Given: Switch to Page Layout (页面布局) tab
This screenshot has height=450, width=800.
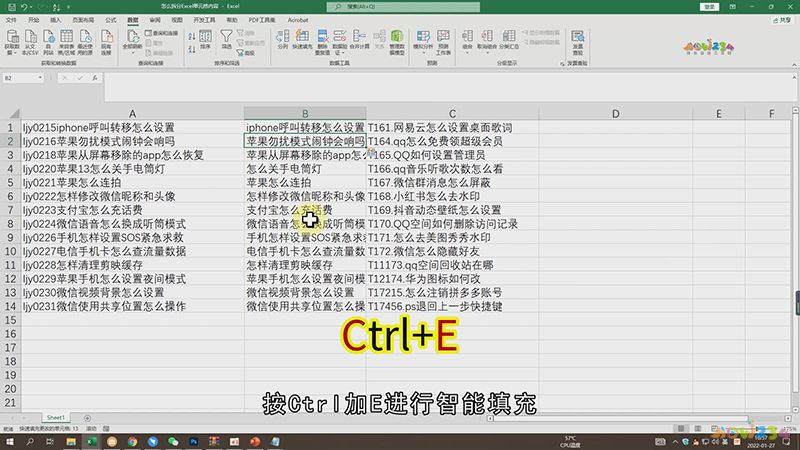Looking at the screenshot, I should pyautogui.click(x=83, y=20).
